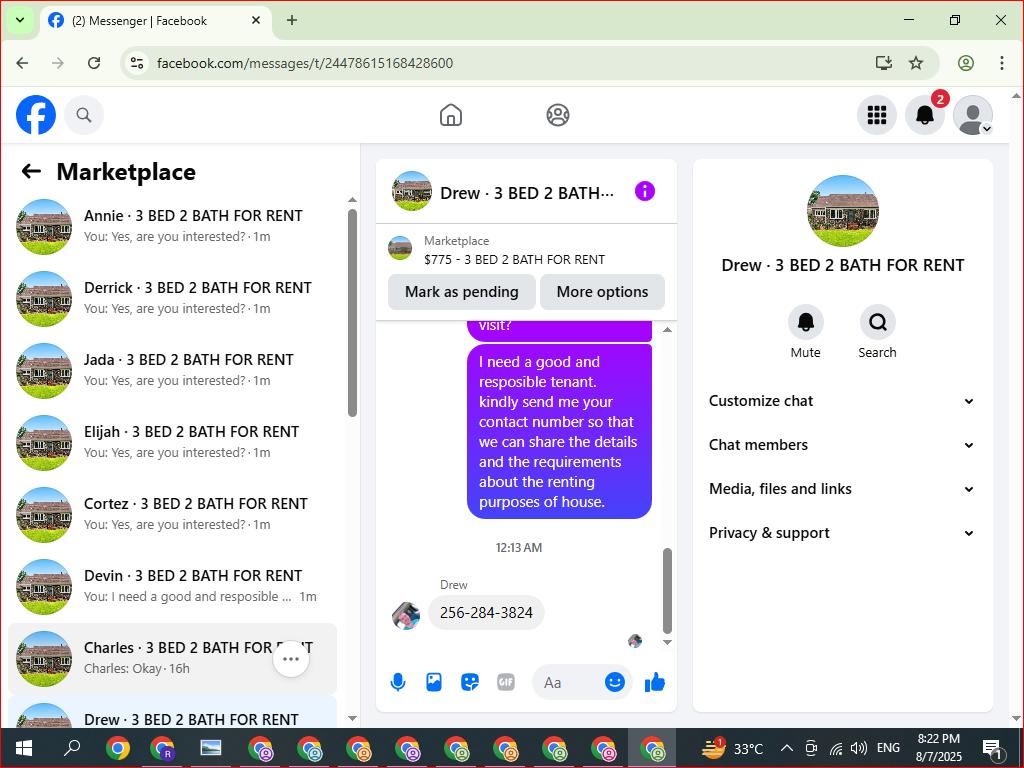Click chat messages scrollbar thumb
This screenshot has height=768, width=1024.
[667, 590]
